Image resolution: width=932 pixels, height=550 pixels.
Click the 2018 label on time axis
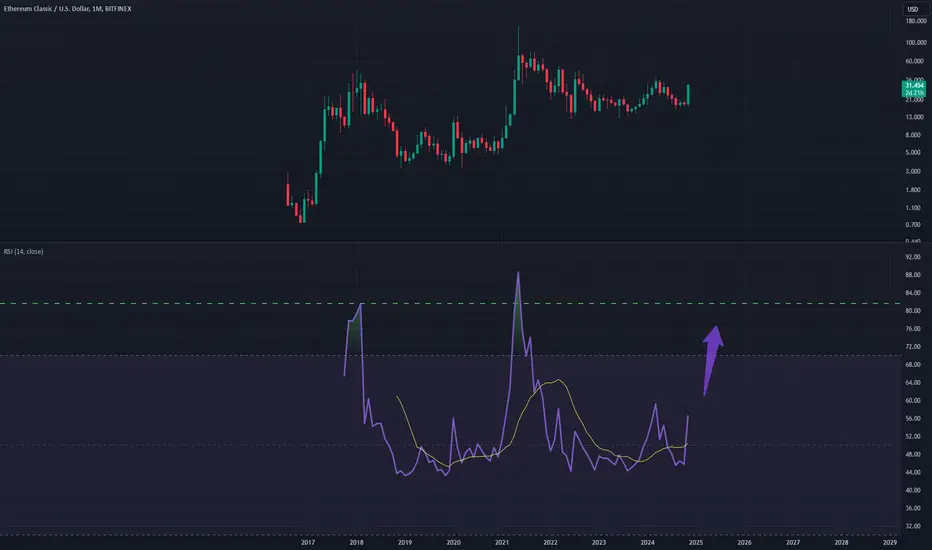[357, 542]
